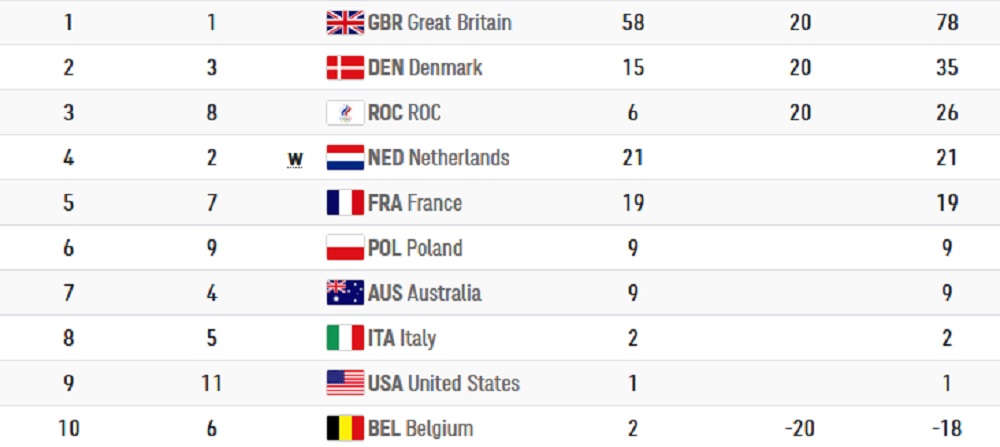Click the FRA France team name

click(415, 203)
